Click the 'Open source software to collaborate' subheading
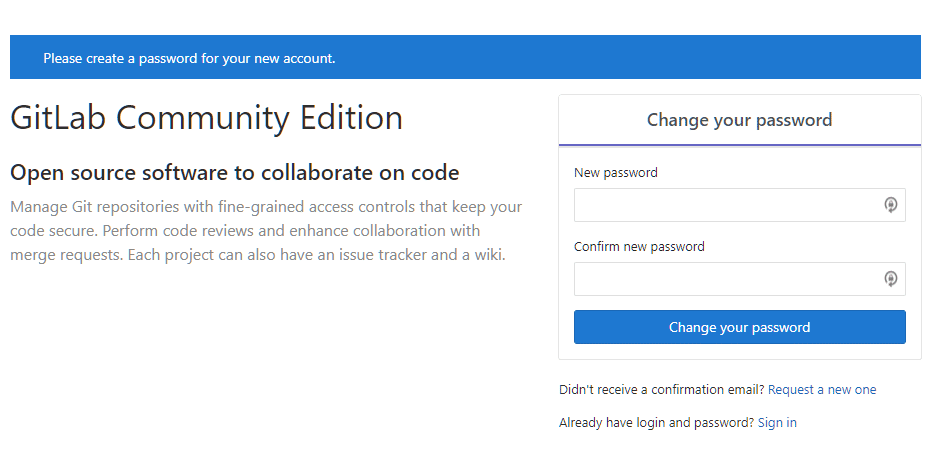Image resolution: width=926 pixels, height=470 pixels. 234,172
